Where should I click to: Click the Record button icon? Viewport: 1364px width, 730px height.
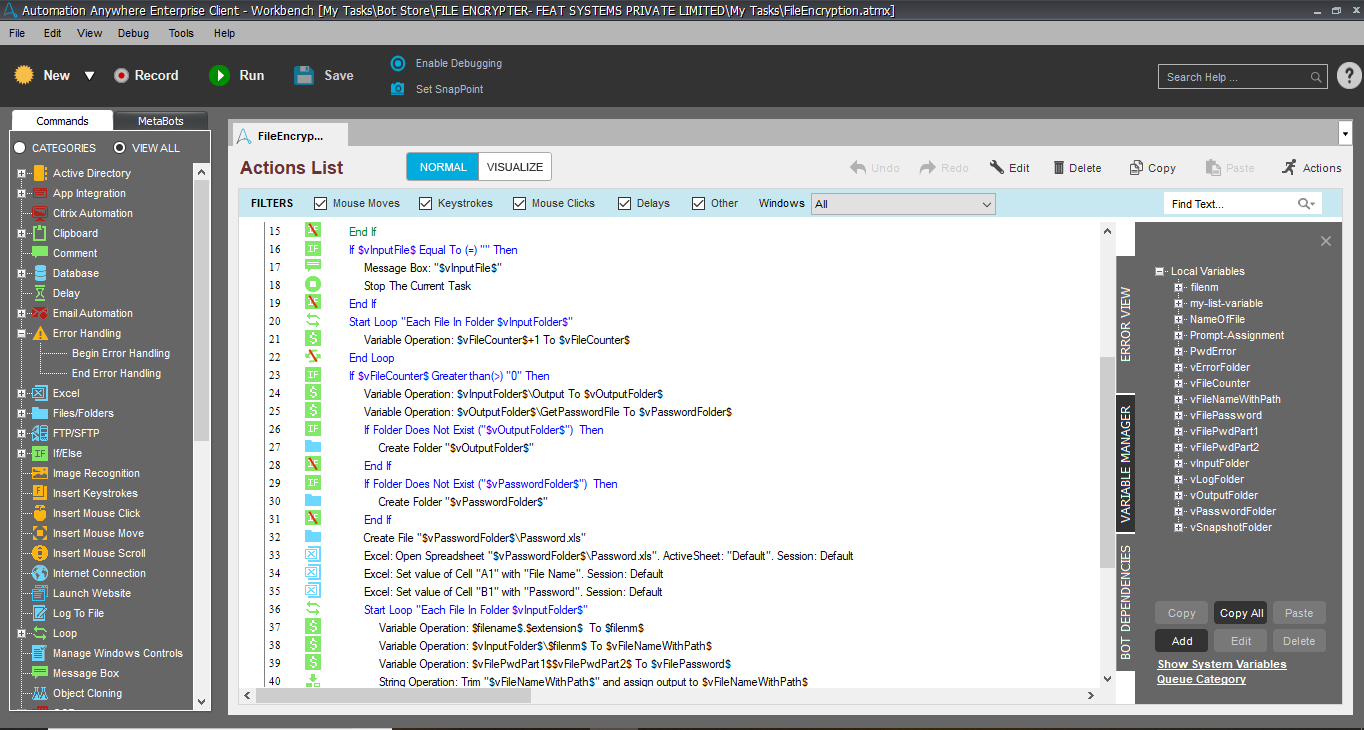[x=121, y=75]
